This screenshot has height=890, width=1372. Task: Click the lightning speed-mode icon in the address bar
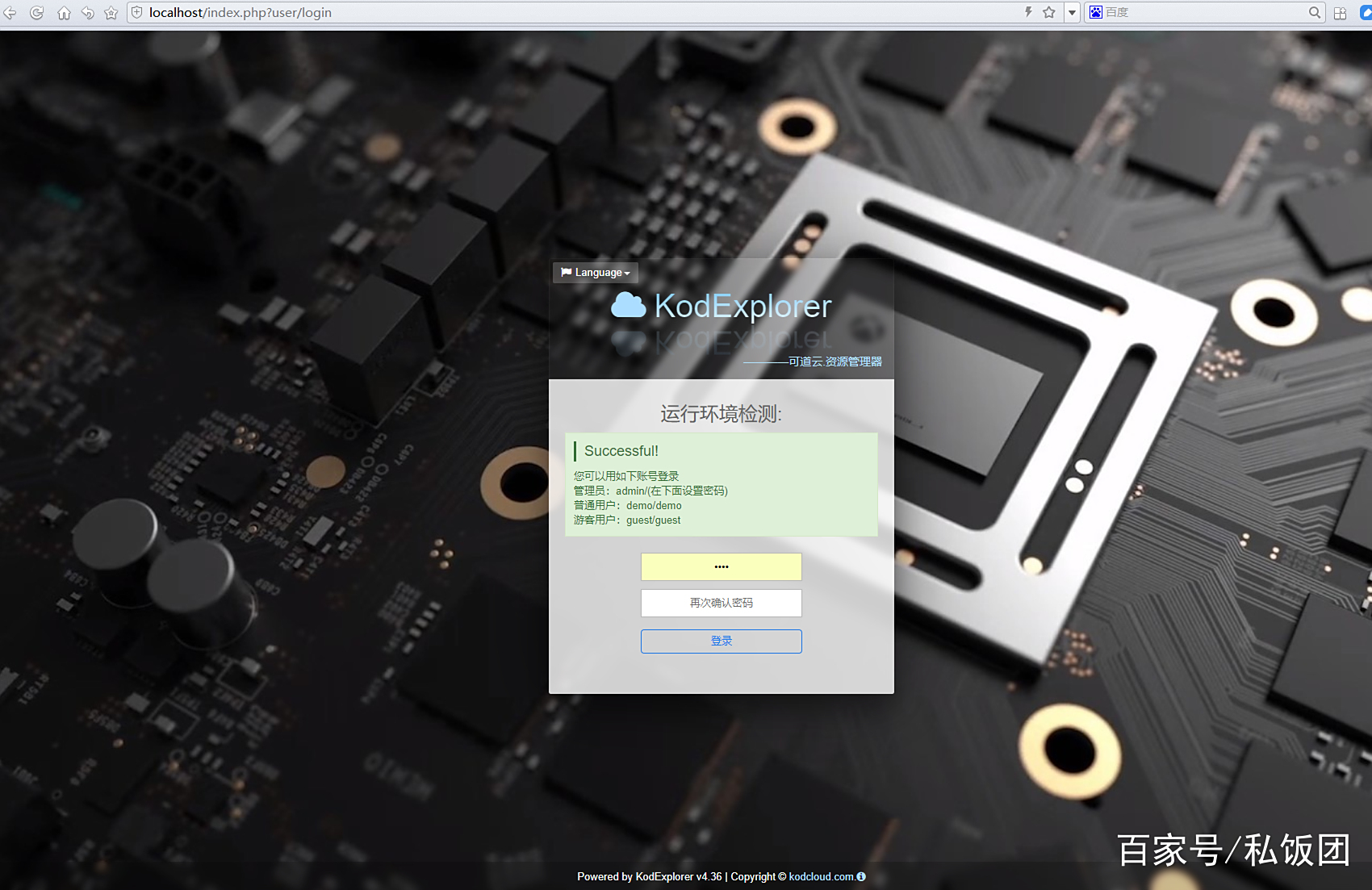point(1028,12)
